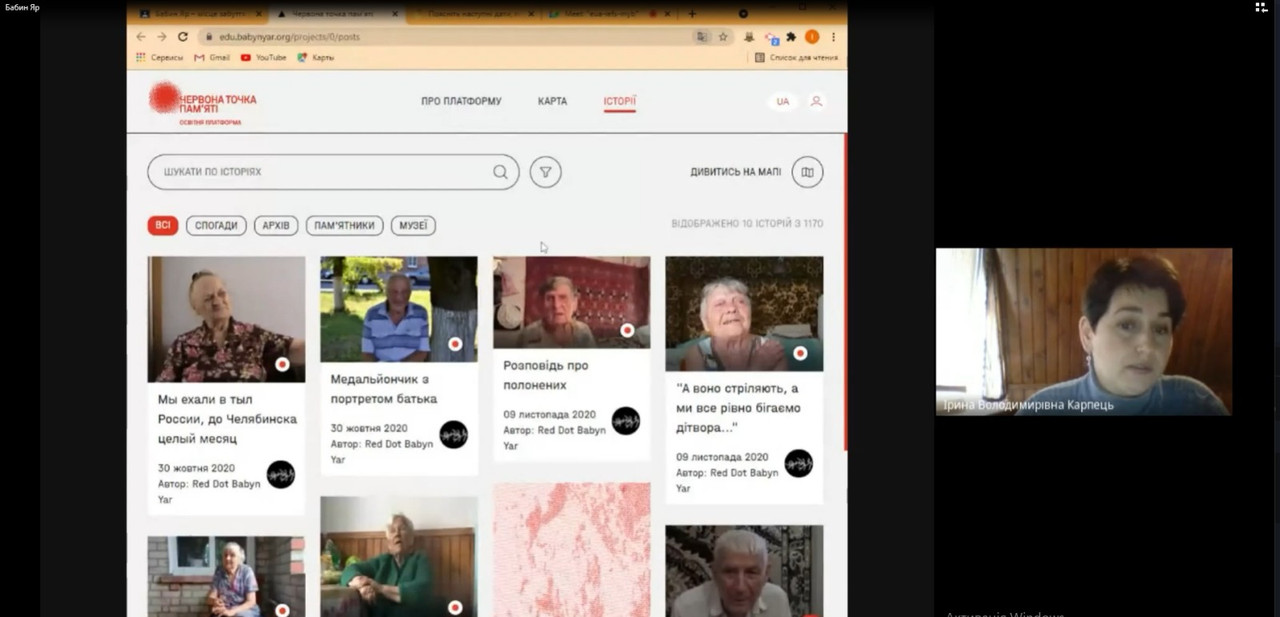Open ПРО ПЛАТФОРМУ menu item
This screenshot has width=1280, height=617.
[461, 101]
